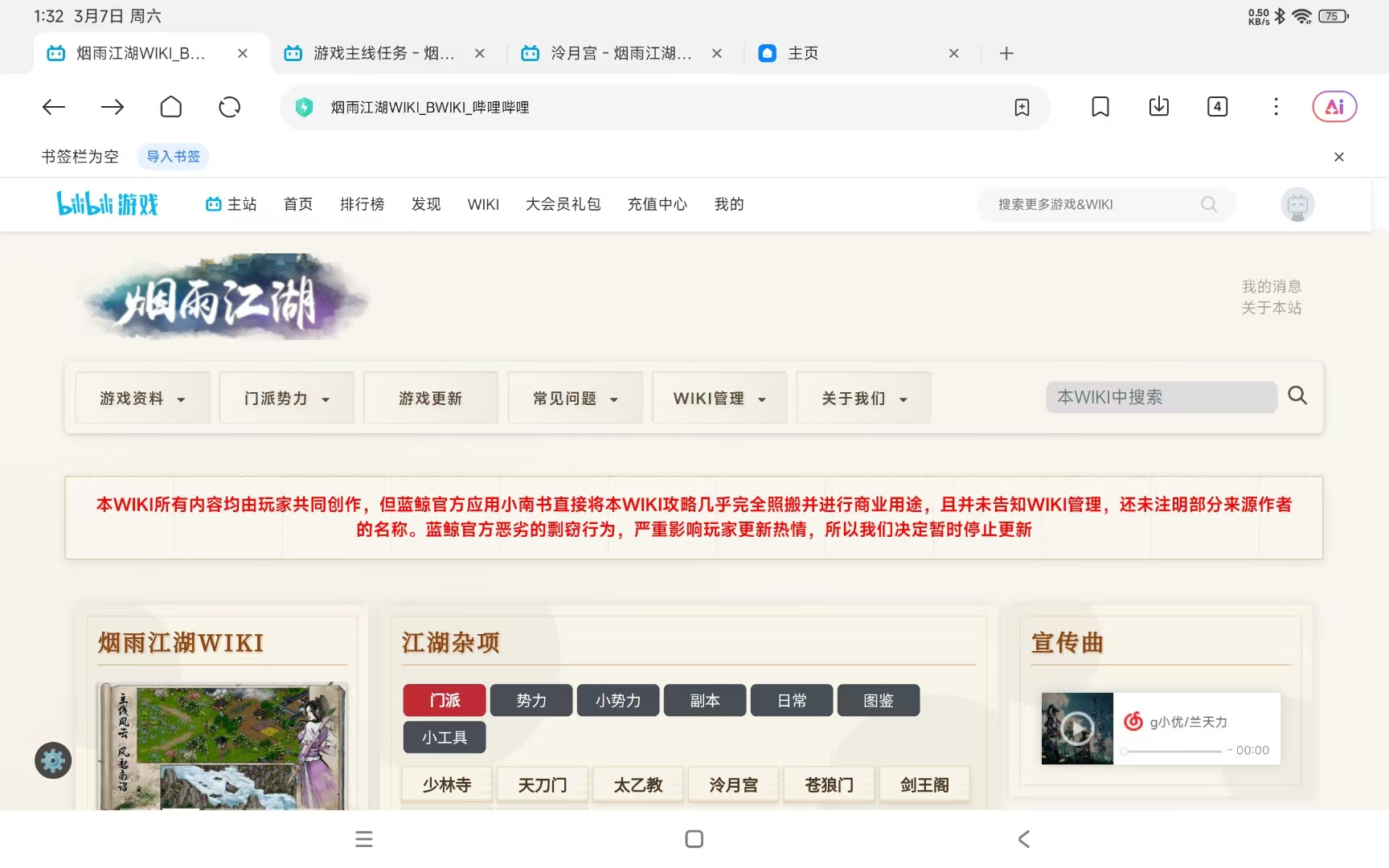Image resolution: width=1389 pixels, height=868 pixels.
Task: Select the 势力 category tab
Action: pyautogui.click(x=531, y=700)
